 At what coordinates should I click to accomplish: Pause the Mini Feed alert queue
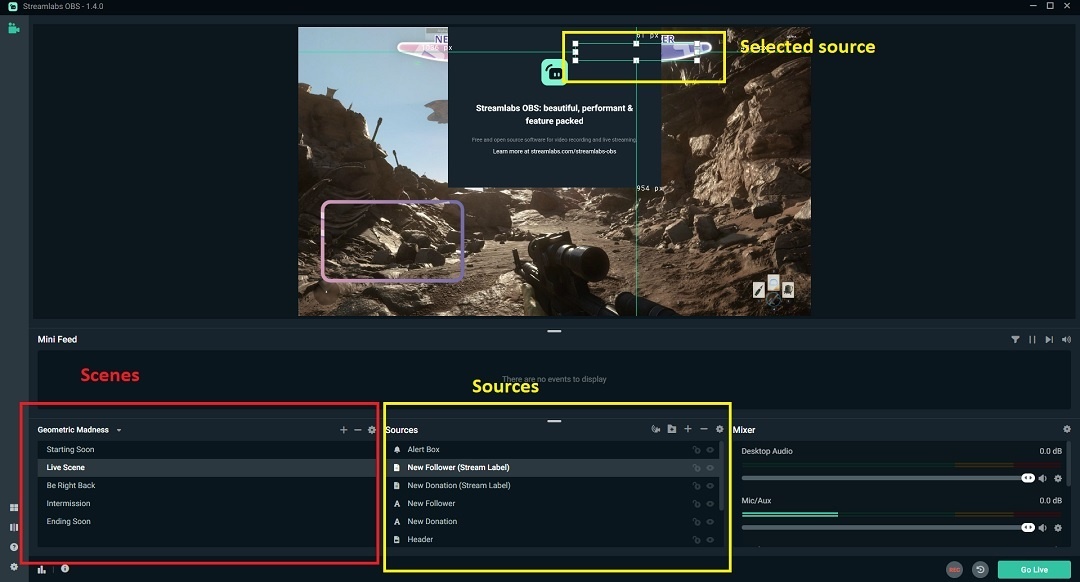[x=1032, y=340]
